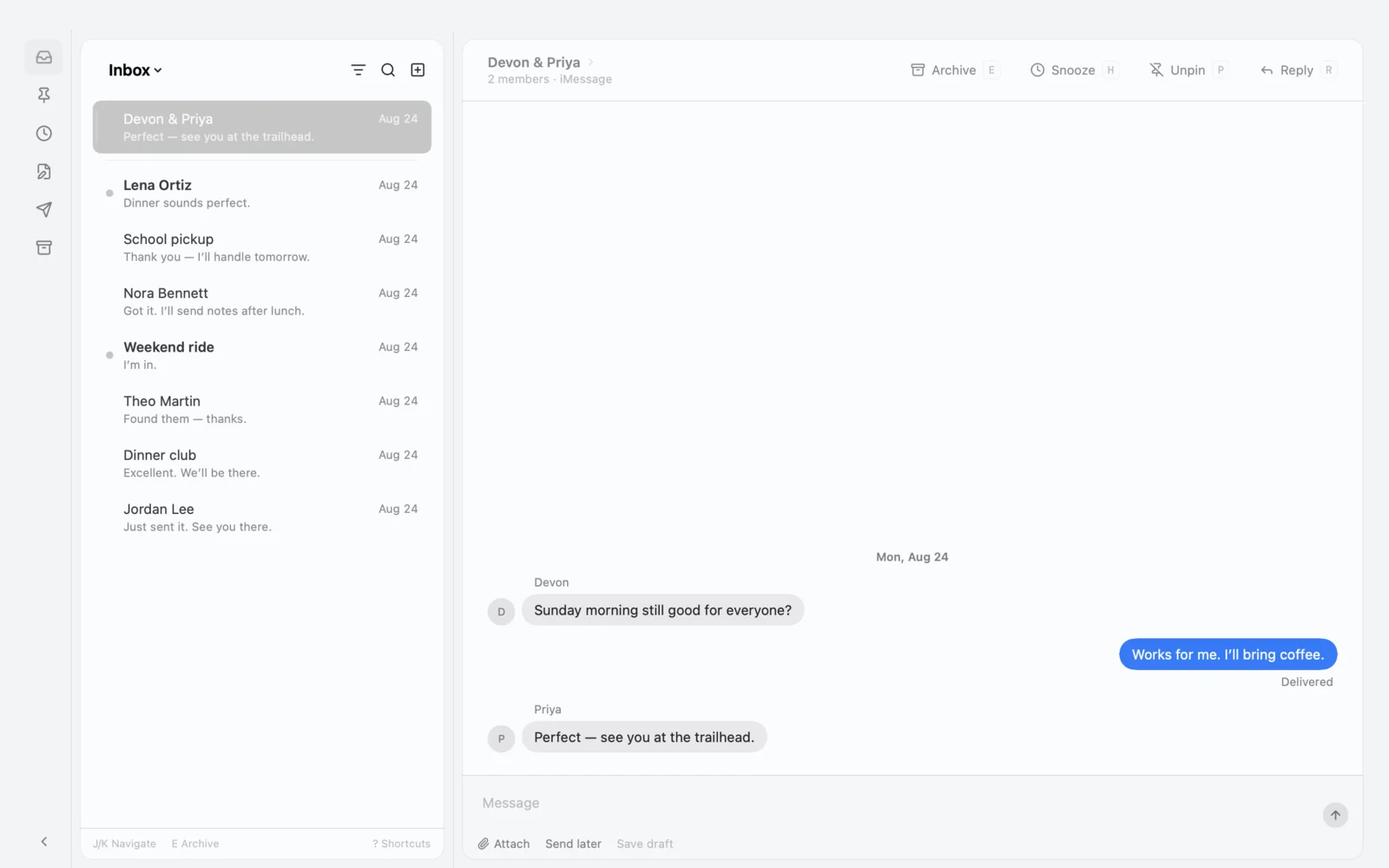Expand the Inbox dropdown
This screenshot has width=1389, height=868.
point(135,70)
